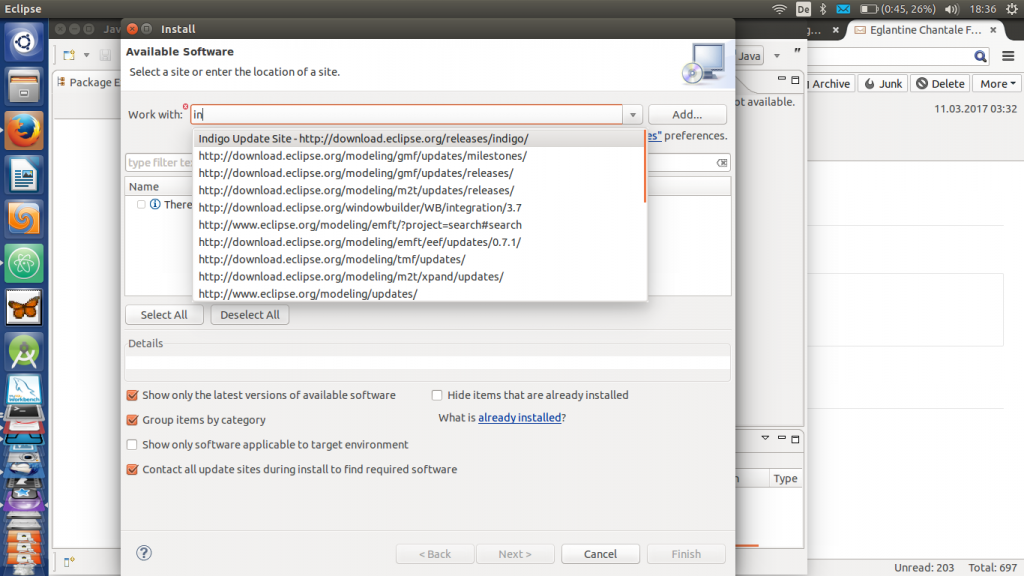Image resolution: width=1024 pixels, height=576 pixels.
Task: Choose m2t/updates/releases URL suggestion
Action: coord(419,190)
